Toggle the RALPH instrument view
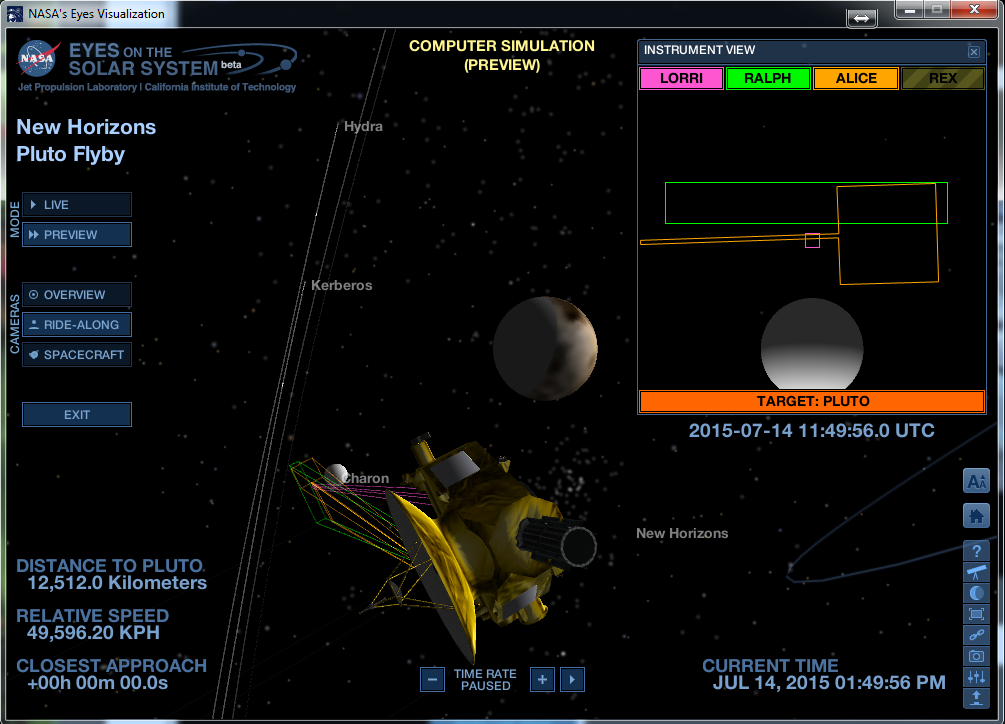 pos(768,78)
